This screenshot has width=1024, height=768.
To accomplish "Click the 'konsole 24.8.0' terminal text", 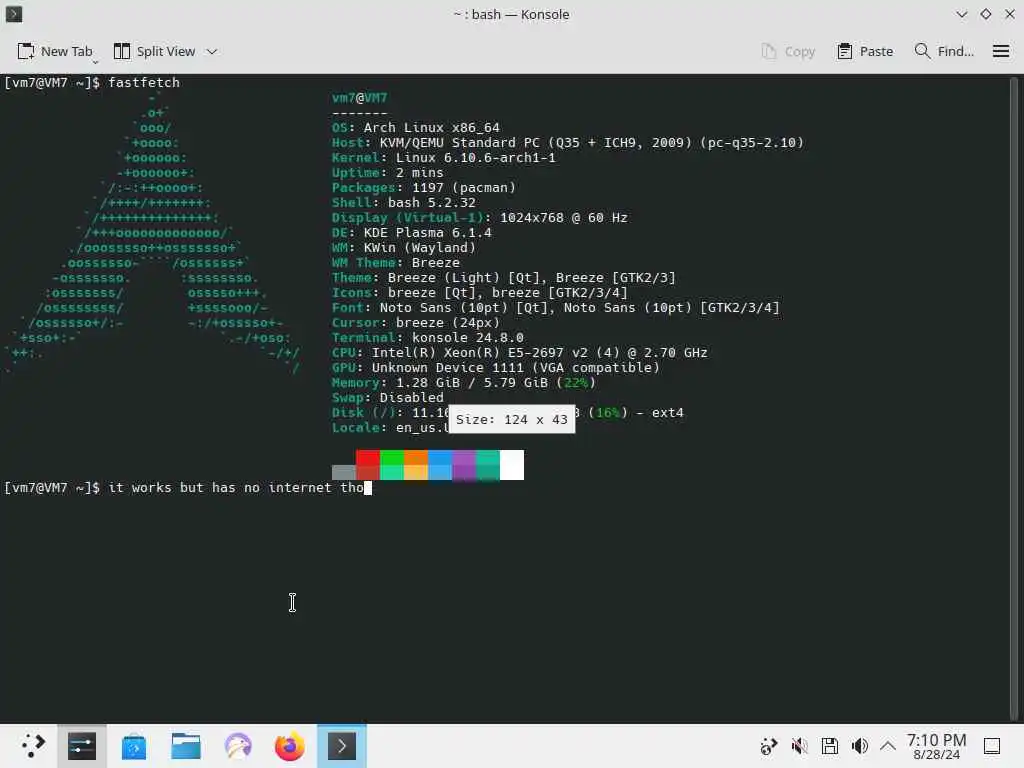I will tap(468, 338).
